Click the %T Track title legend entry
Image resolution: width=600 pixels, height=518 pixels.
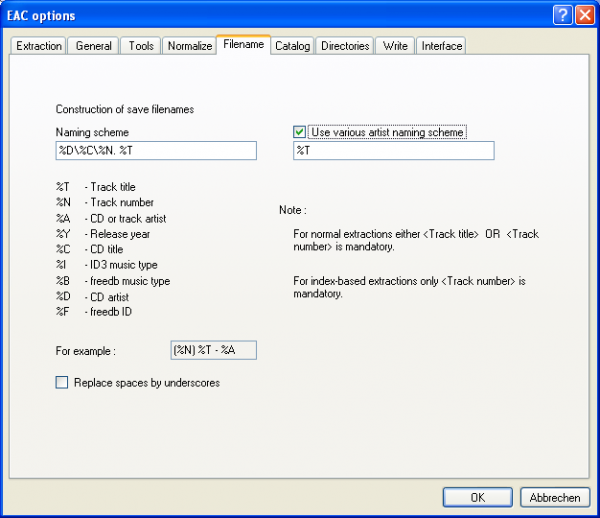[x=96, y=187]
